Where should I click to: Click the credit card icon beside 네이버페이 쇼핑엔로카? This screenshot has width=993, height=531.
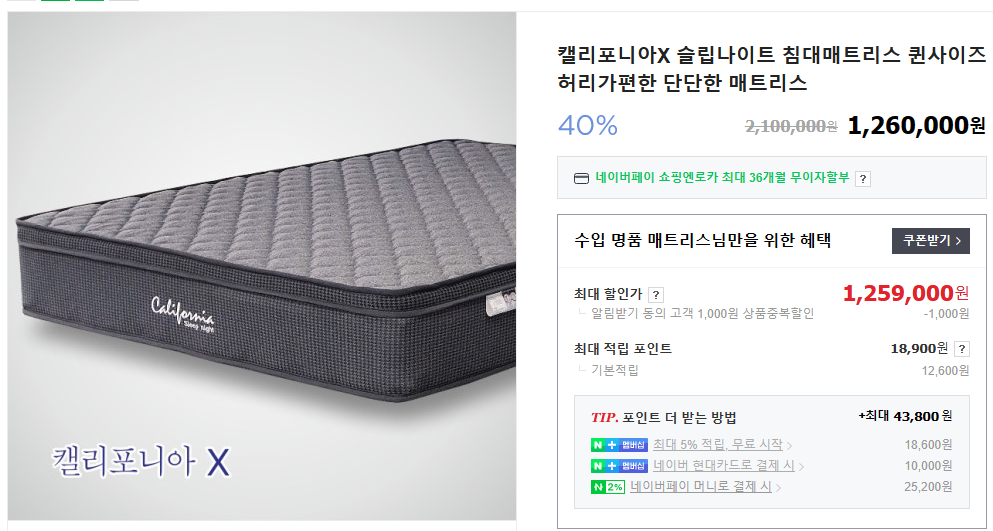(x=581, y=178)
